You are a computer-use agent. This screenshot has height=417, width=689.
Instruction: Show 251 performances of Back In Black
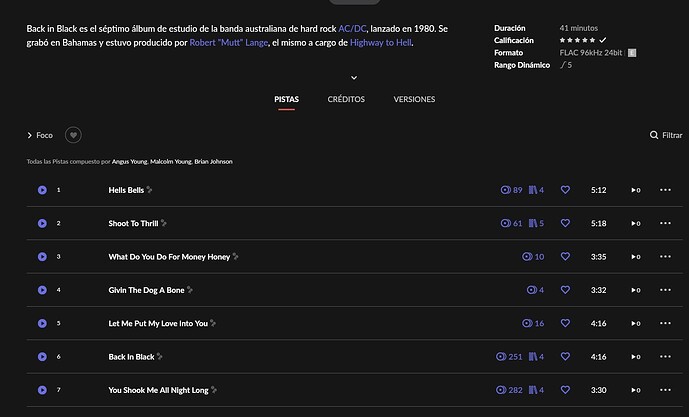[509, 357]
